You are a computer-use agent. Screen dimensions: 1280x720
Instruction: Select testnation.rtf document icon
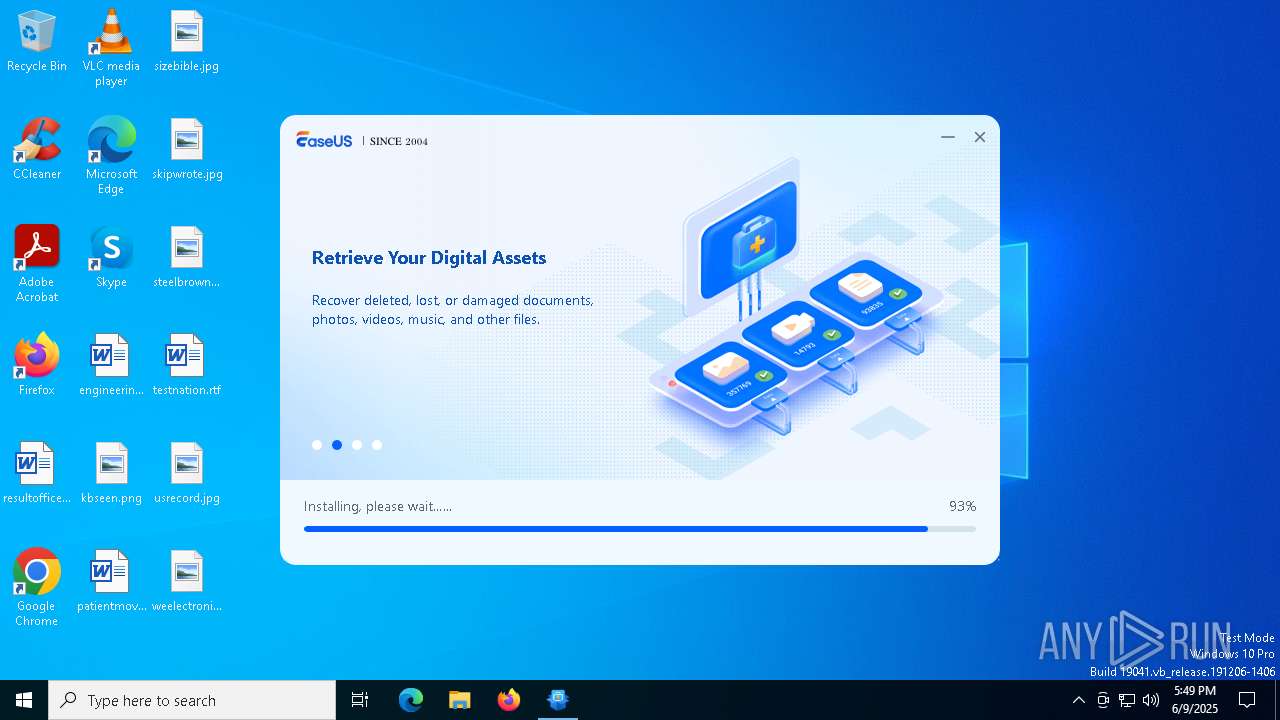pyautogui.click(x=187, y=365)
